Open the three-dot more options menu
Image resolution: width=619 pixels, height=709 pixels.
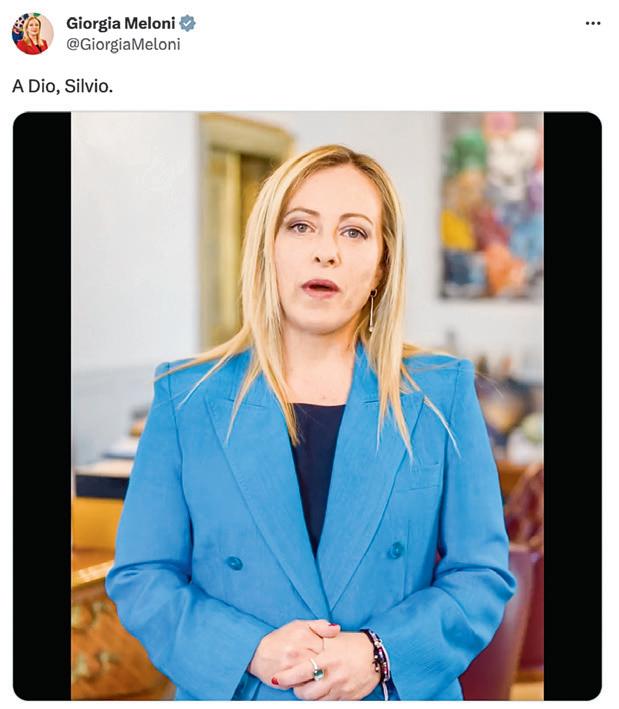[592, 23]
